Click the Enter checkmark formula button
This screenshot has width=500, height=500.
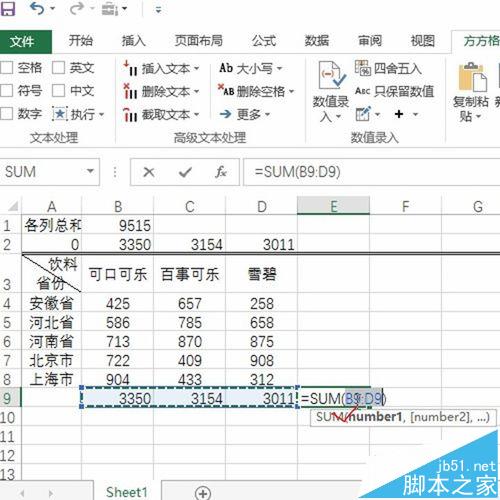[x=185, y=172]
